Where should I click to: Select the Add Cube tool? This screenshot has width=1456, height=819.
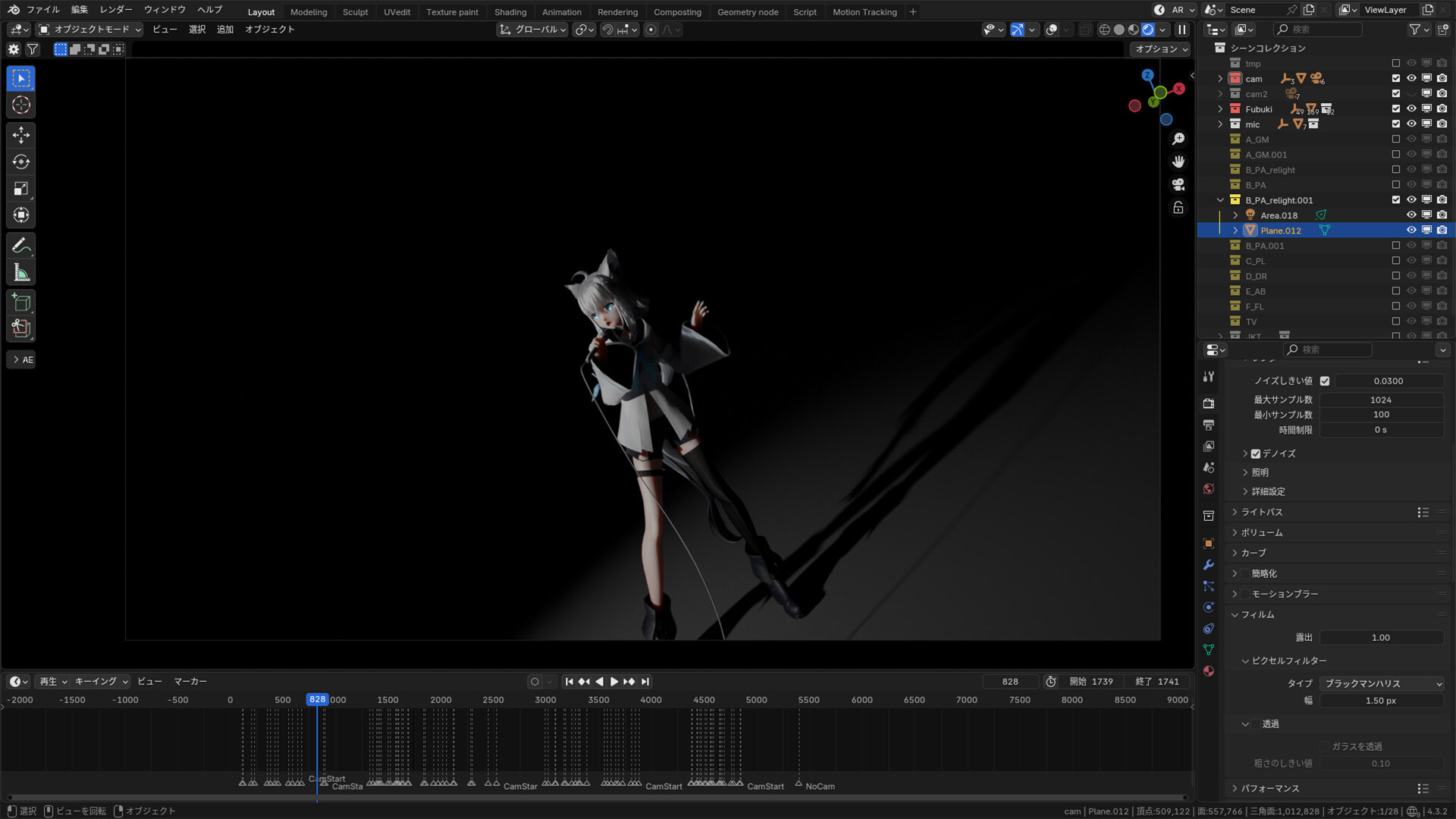click(21, 303)
